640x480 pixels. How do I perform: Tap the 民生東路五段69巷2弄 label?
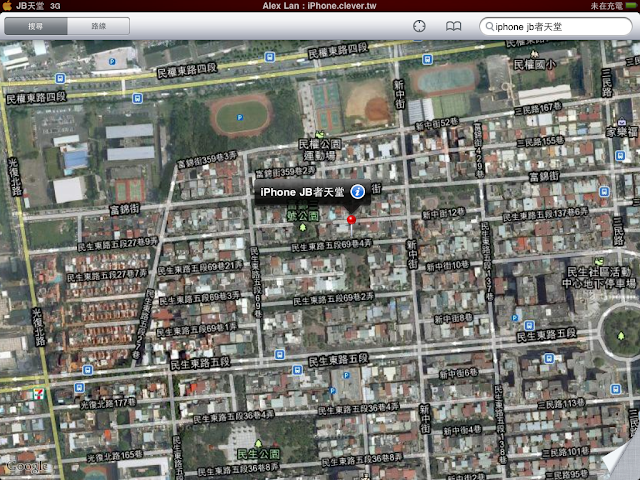tap(333, 299)
